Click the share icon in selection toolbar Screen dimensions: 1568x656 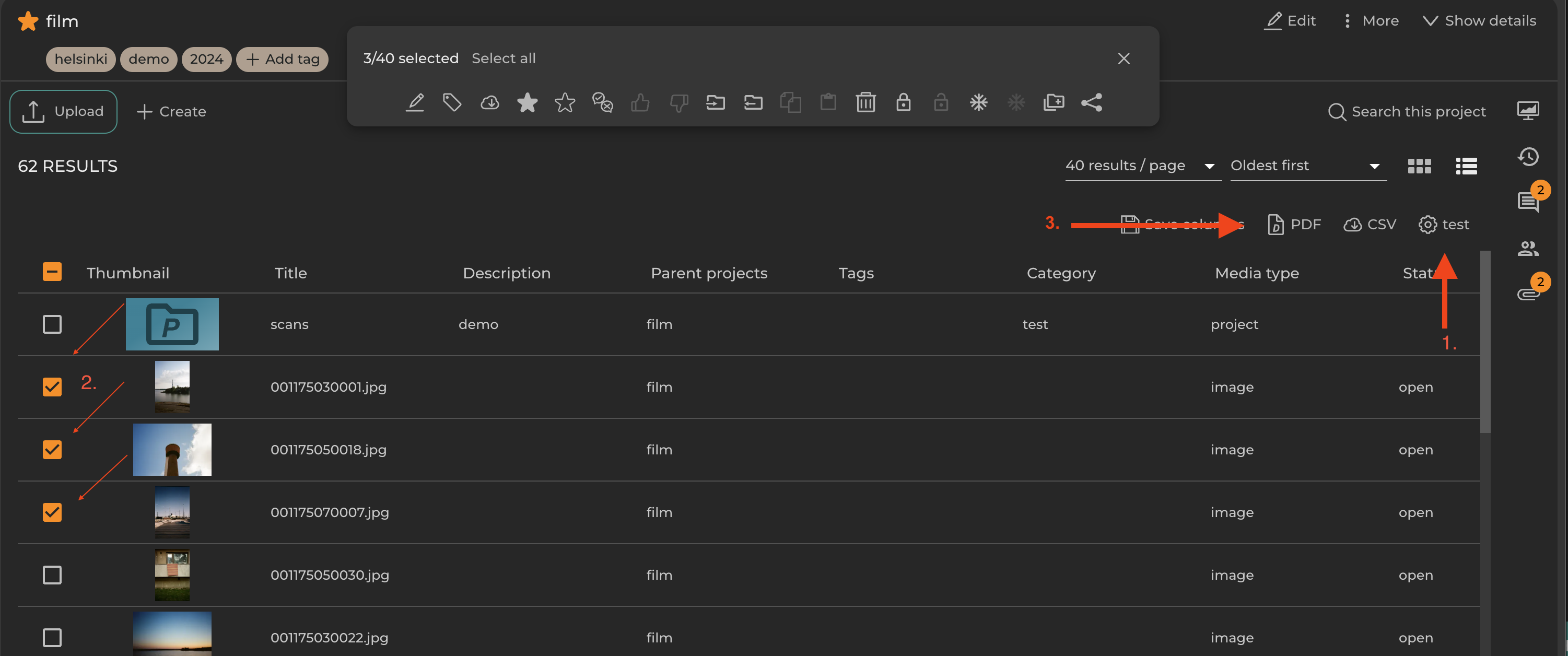[x=1092, y=102]
